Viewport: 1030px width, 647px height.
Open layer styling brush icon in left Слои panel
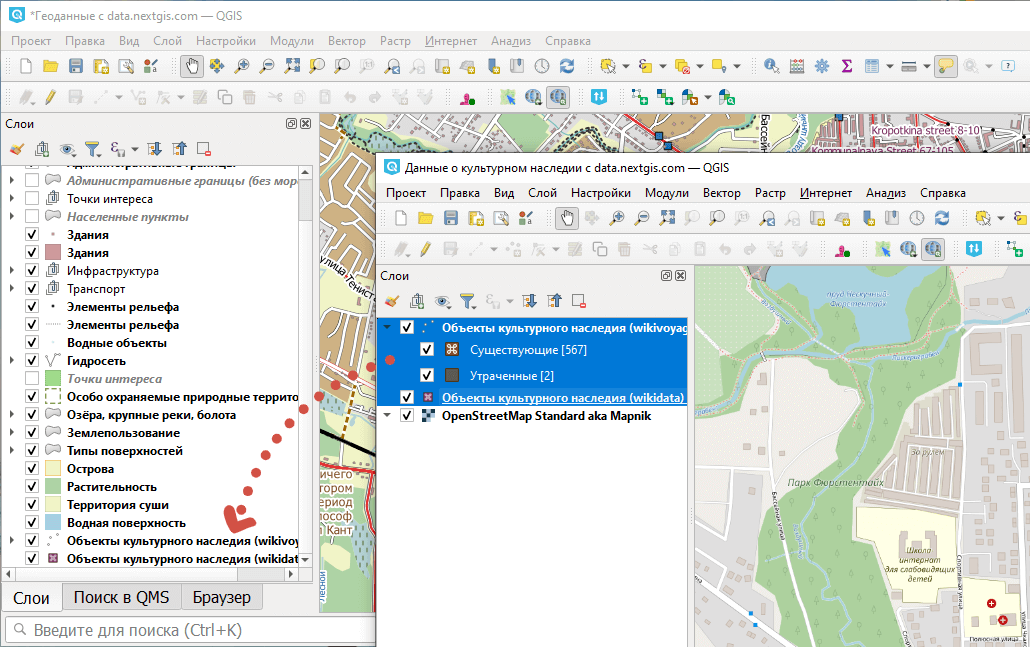pos(16,149)
